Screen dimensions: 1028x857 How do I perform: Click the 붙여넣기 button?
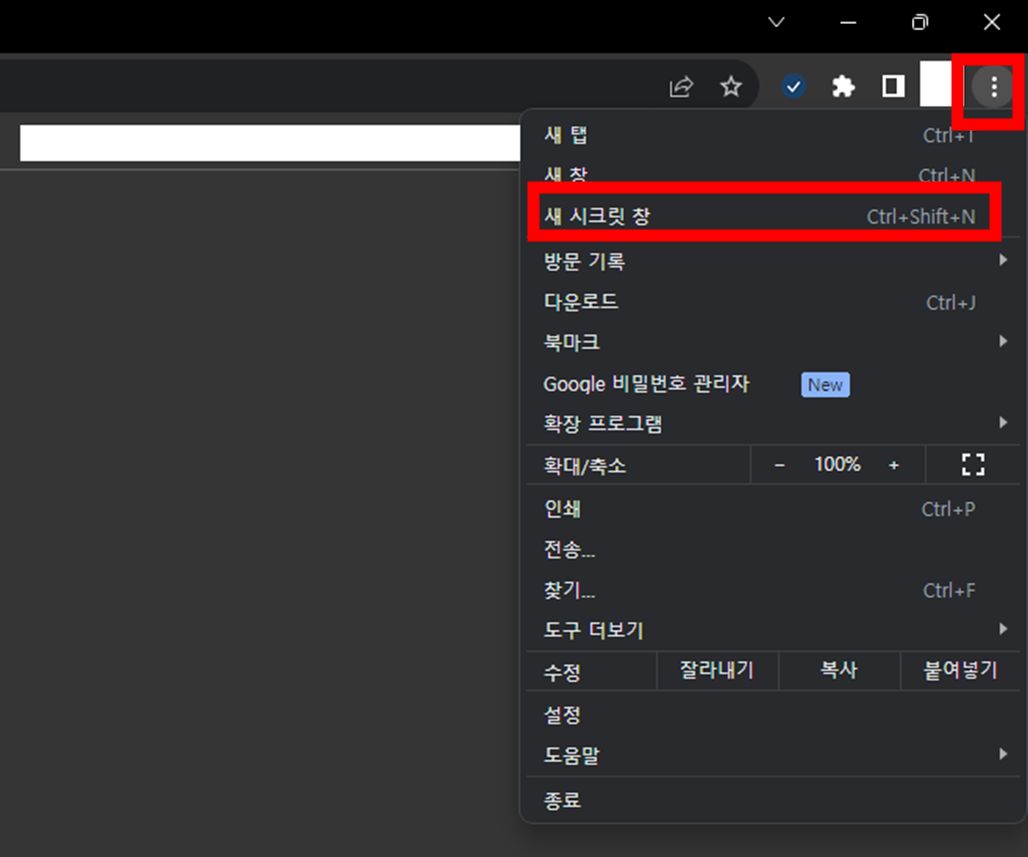click(961, 671)
